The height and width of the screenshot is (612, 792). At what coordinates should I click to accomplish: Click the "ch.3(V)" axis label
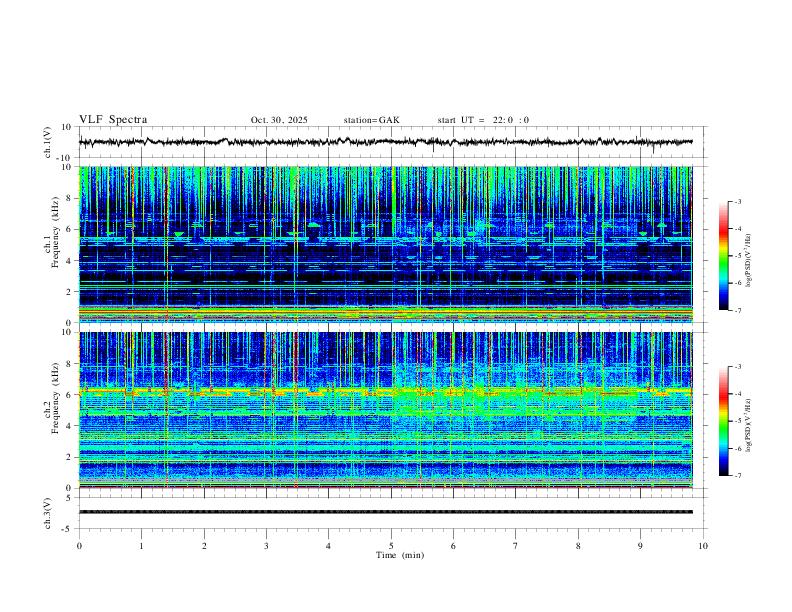48,513
